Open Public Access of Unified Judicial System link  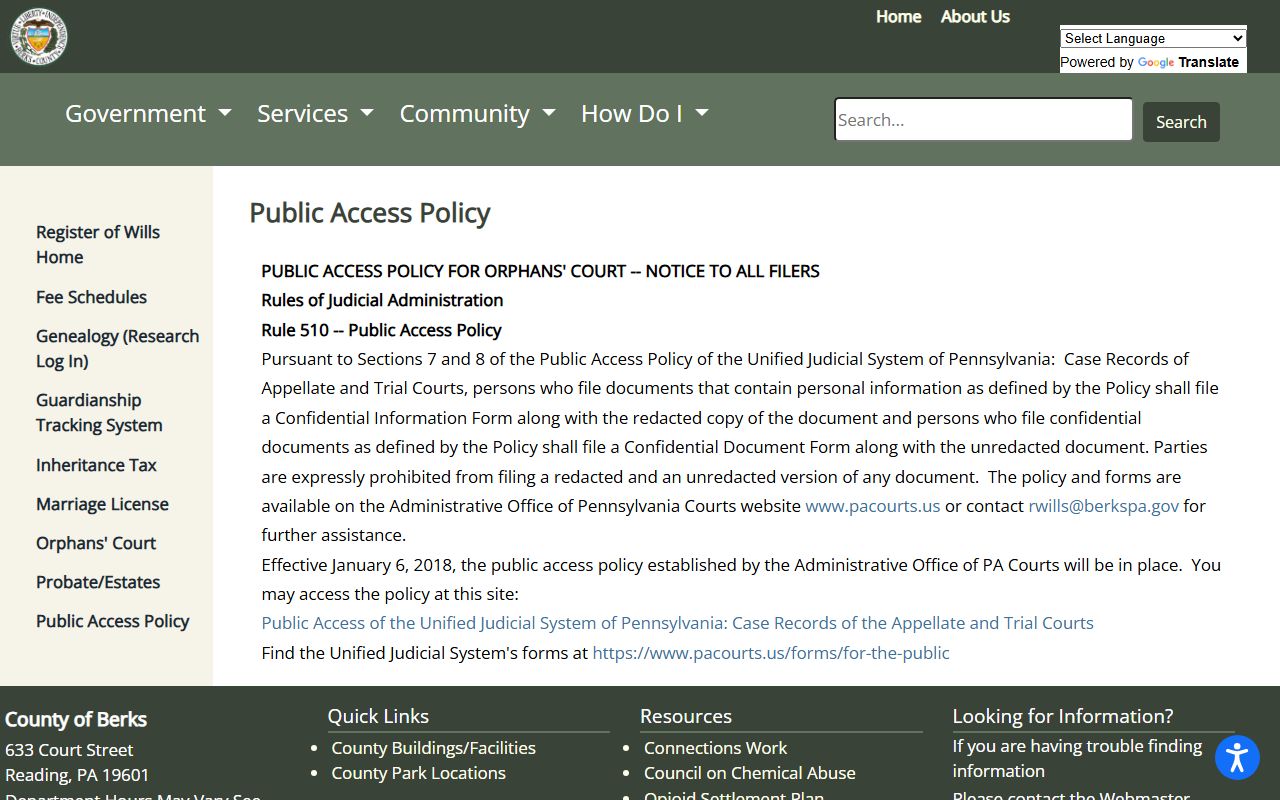point(677,623)
